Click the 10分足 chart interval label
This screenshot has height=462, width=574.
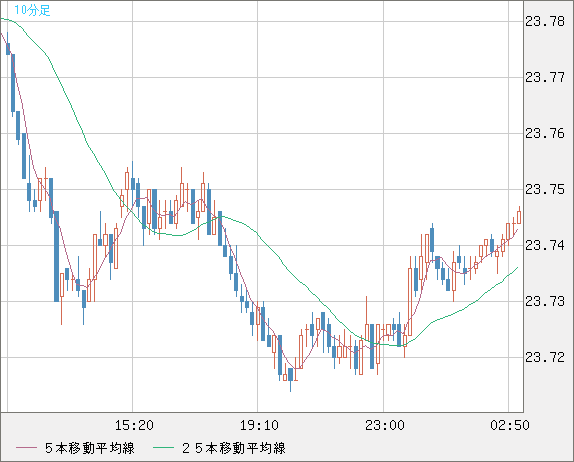(32, 10)
